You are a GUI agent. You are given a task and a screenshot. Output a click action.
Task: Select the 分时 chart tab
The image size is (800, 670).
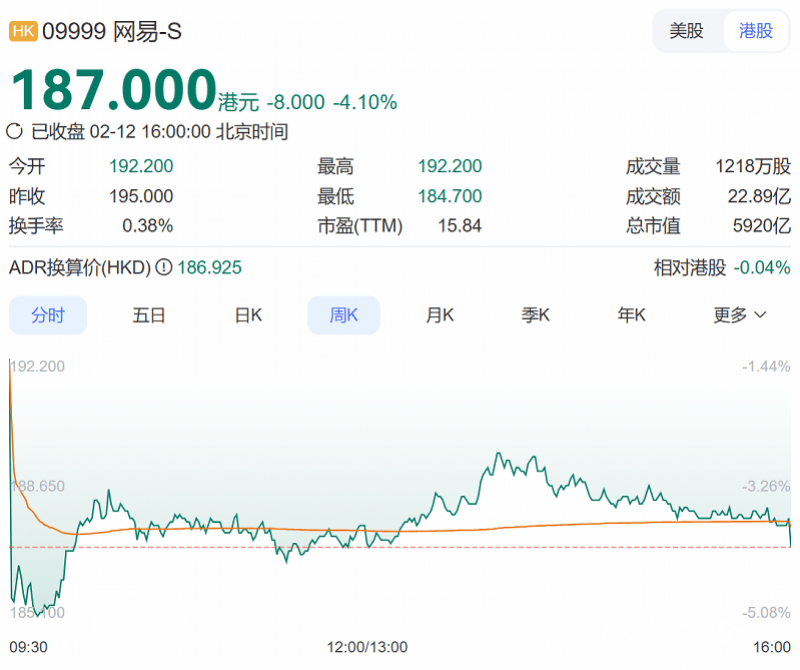tap(47, 315)
